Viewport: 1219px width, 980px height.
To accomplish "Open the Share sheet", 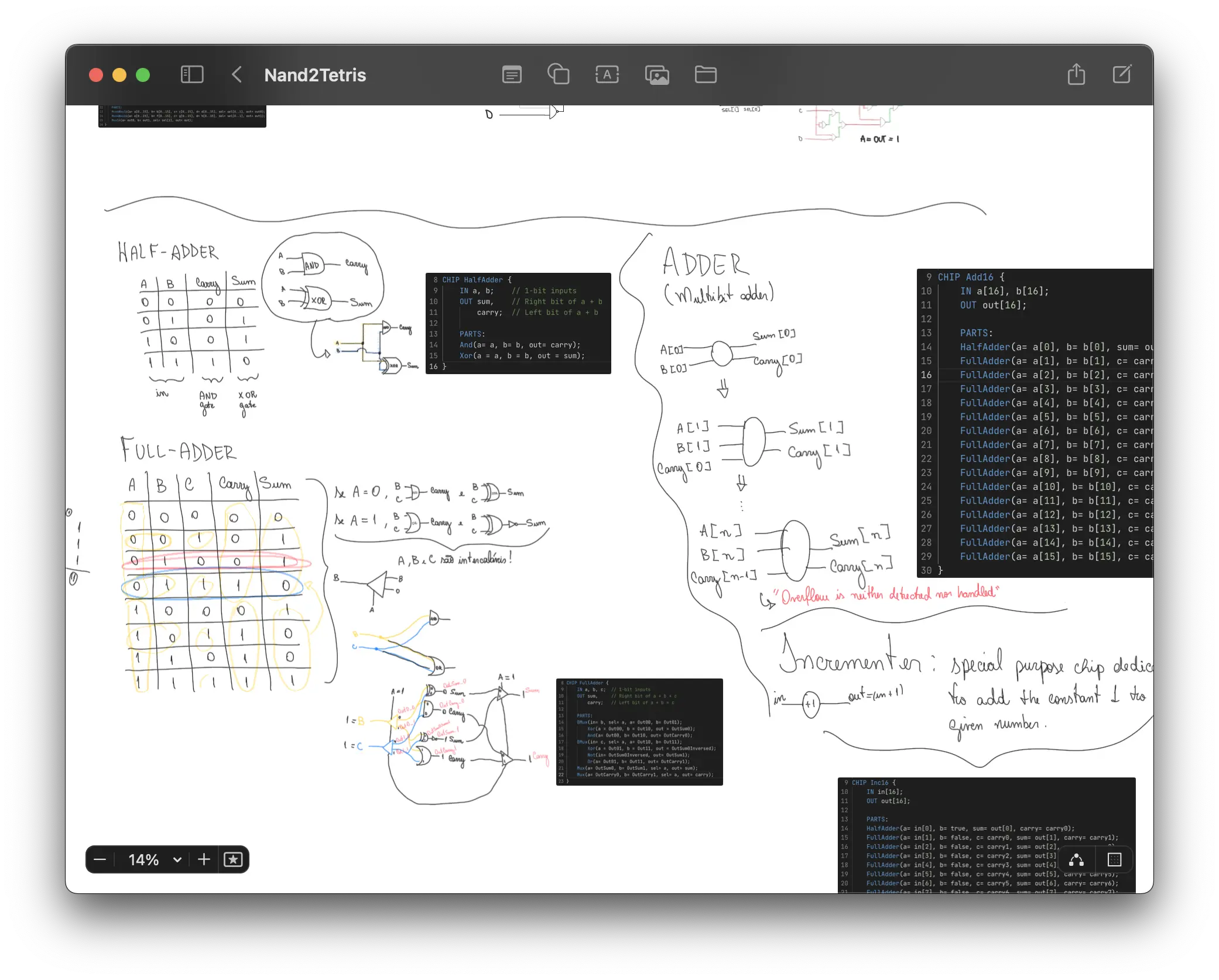I will pos(1076,74).
